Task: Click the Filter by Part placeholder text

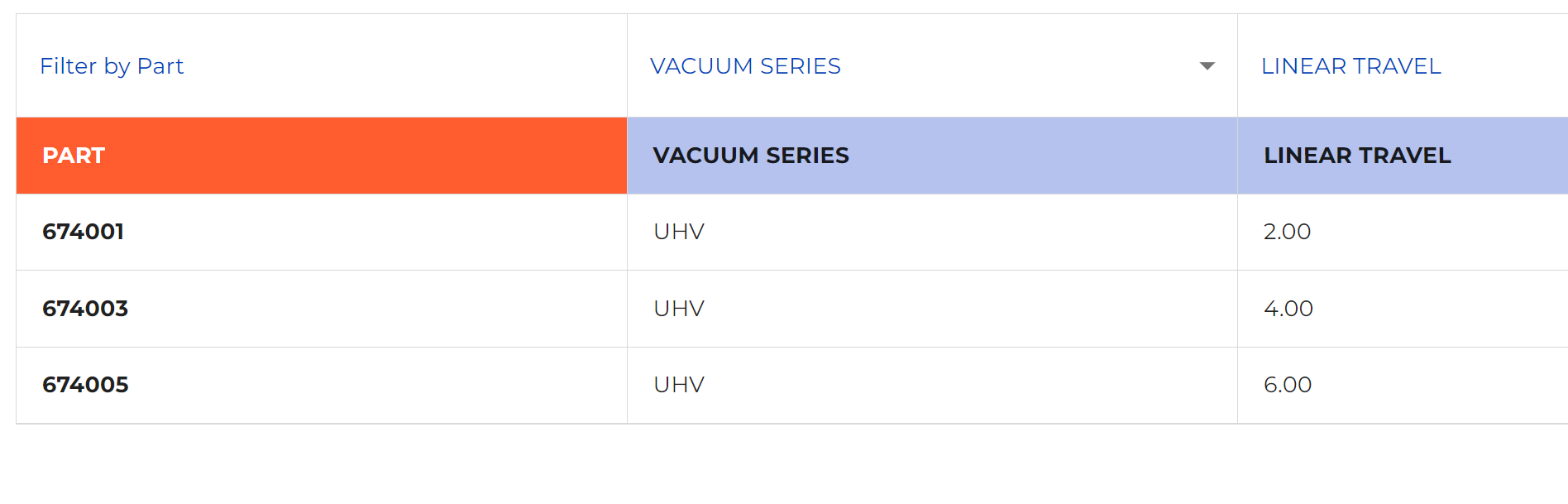Action: point(112,66)
